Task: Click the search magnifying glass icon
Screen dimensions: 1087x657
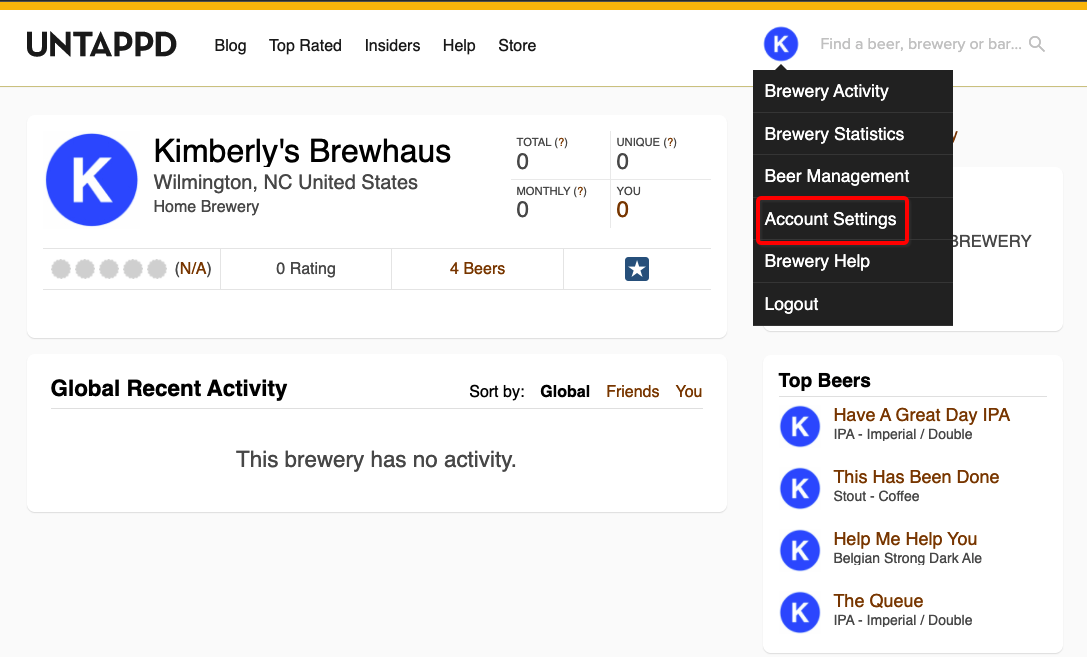Action: tap(1037, 44)
